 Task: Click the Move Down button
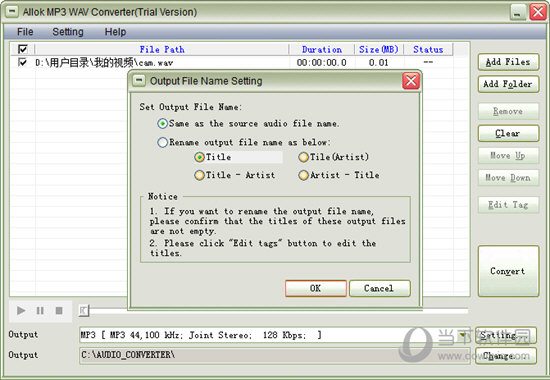click(508, 178)
